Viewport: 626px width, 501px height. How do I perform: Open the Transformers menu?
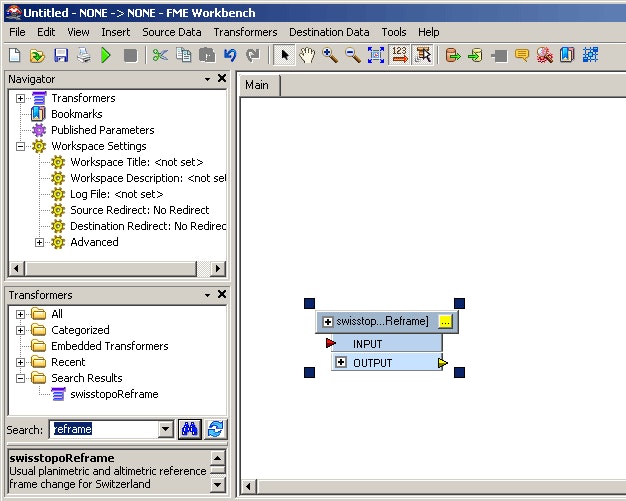pyautogui.click(x=245, y=32)
